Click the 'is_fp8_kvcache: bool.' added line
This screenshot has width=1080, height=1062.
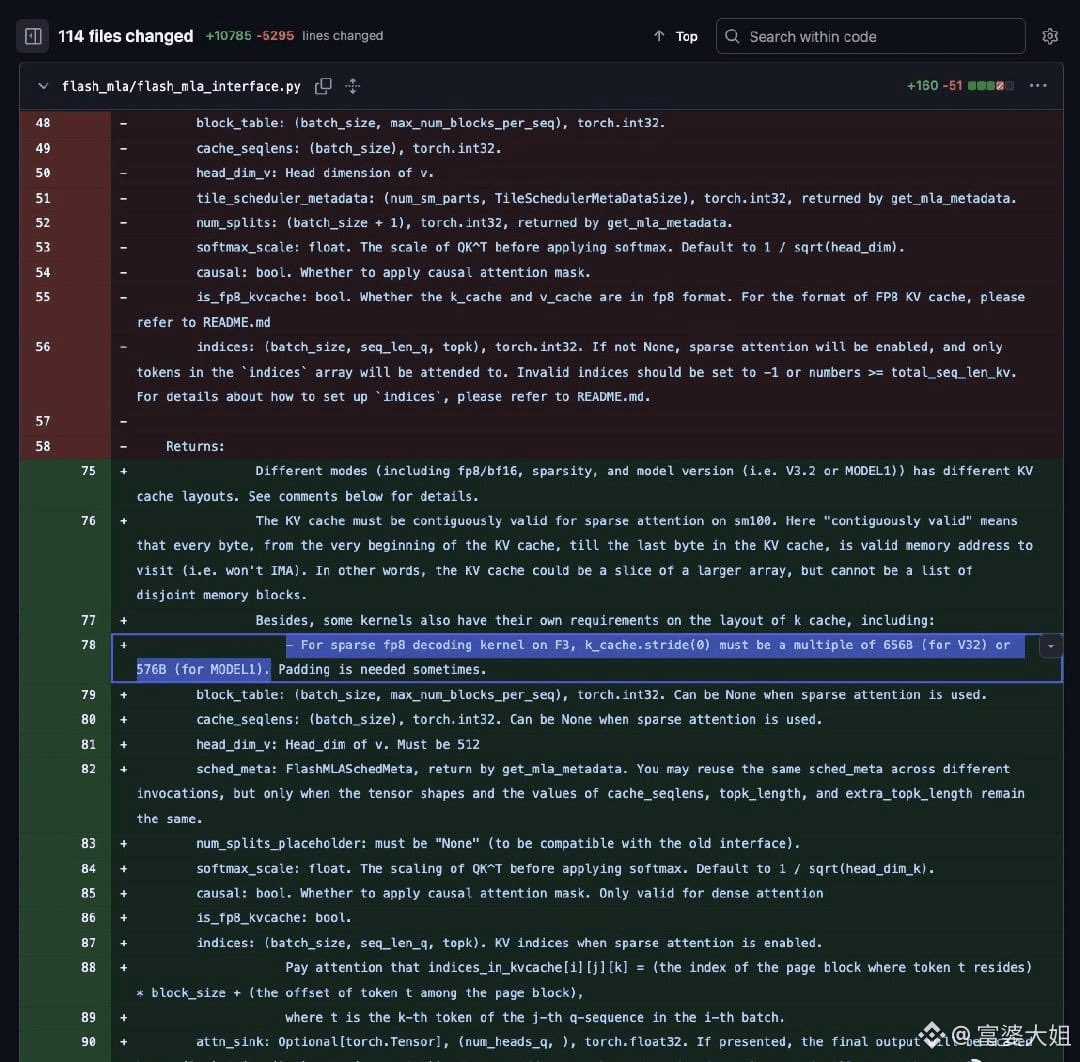[x=273, y=918]
